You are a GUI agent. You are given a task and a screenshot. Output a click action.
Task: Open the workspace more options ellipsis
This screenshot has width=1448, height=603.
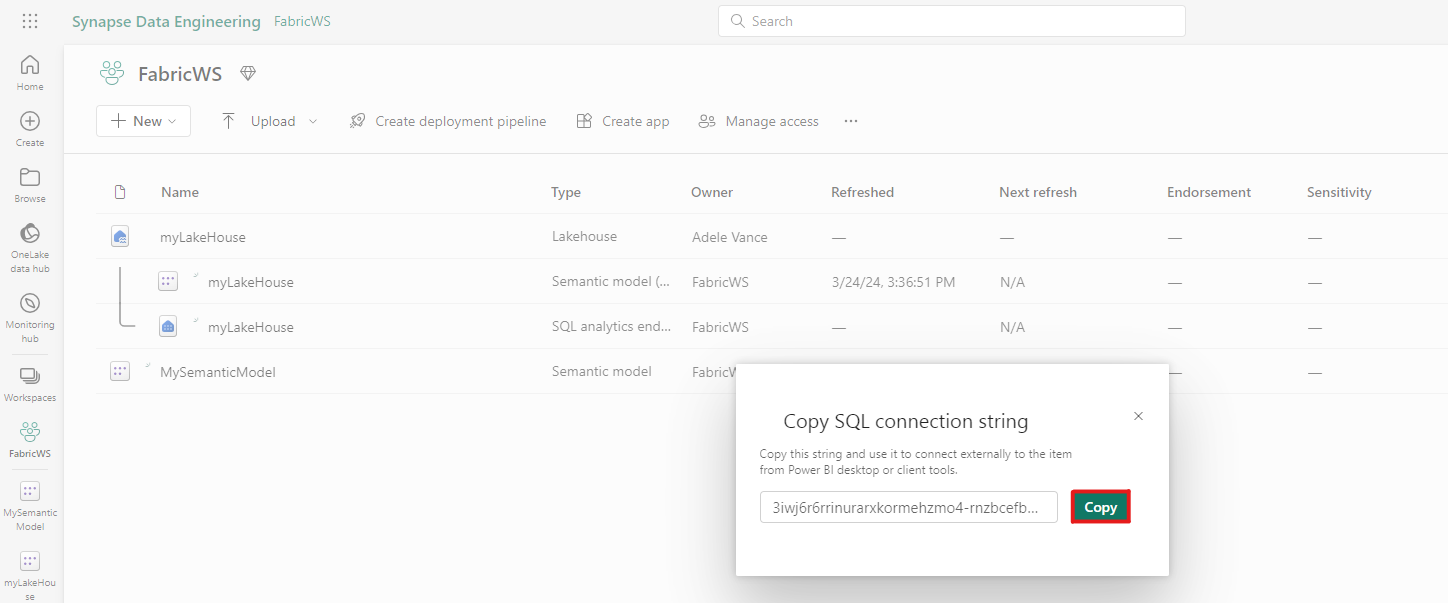pos(850,120)
